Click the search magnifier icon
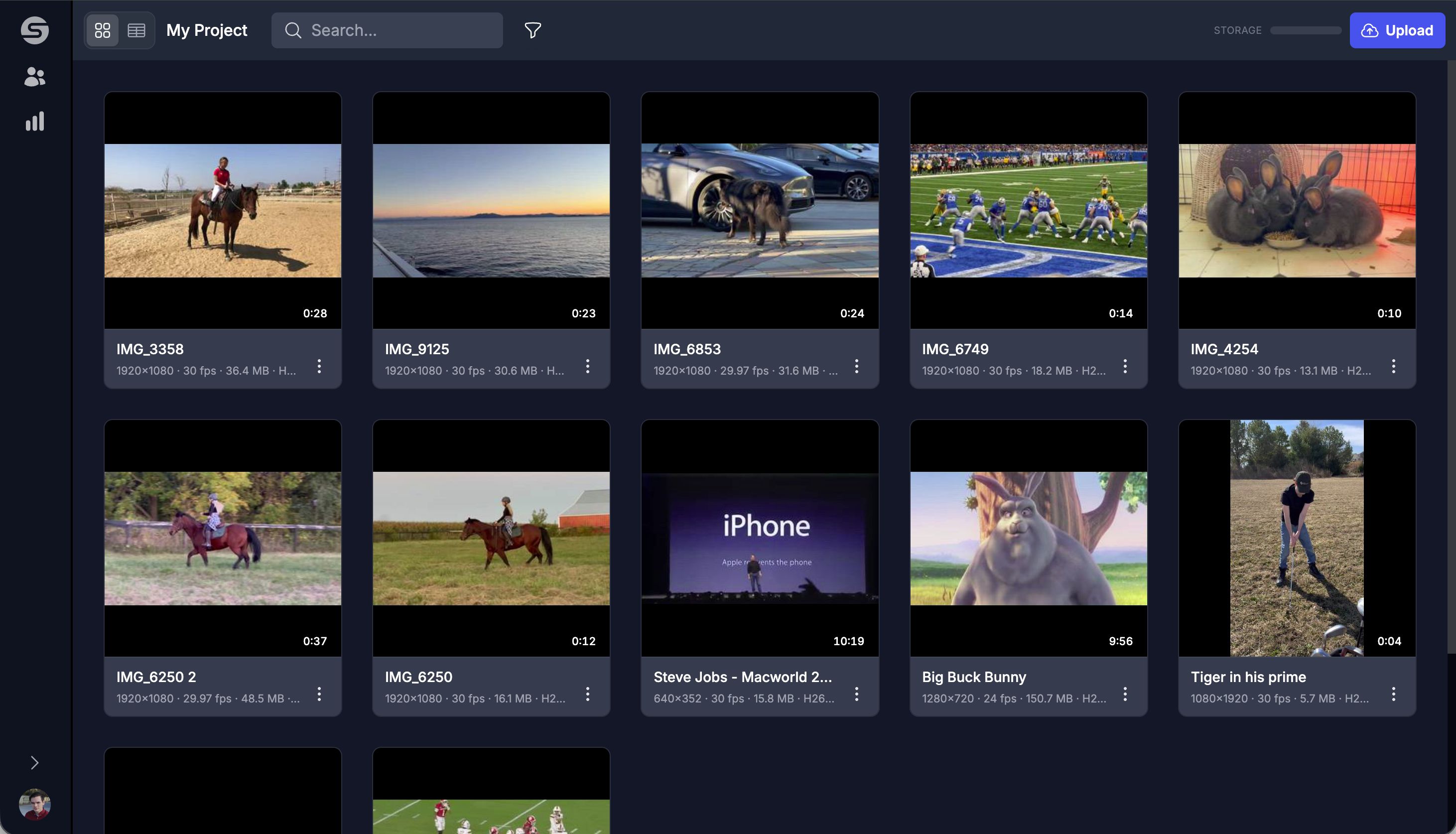This screenshot has width=1456, height=834. tap(293, 30)
